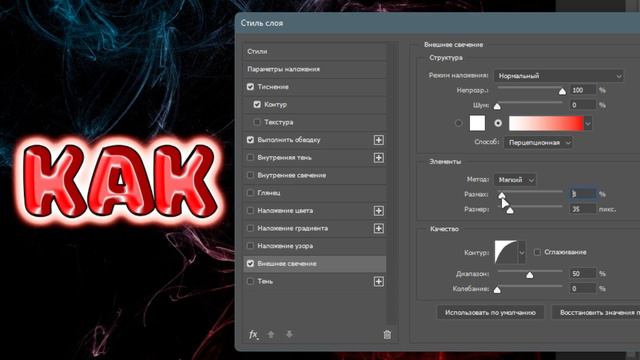Open Режим наложения dropdown set to Нормальный

pos(559,76)
